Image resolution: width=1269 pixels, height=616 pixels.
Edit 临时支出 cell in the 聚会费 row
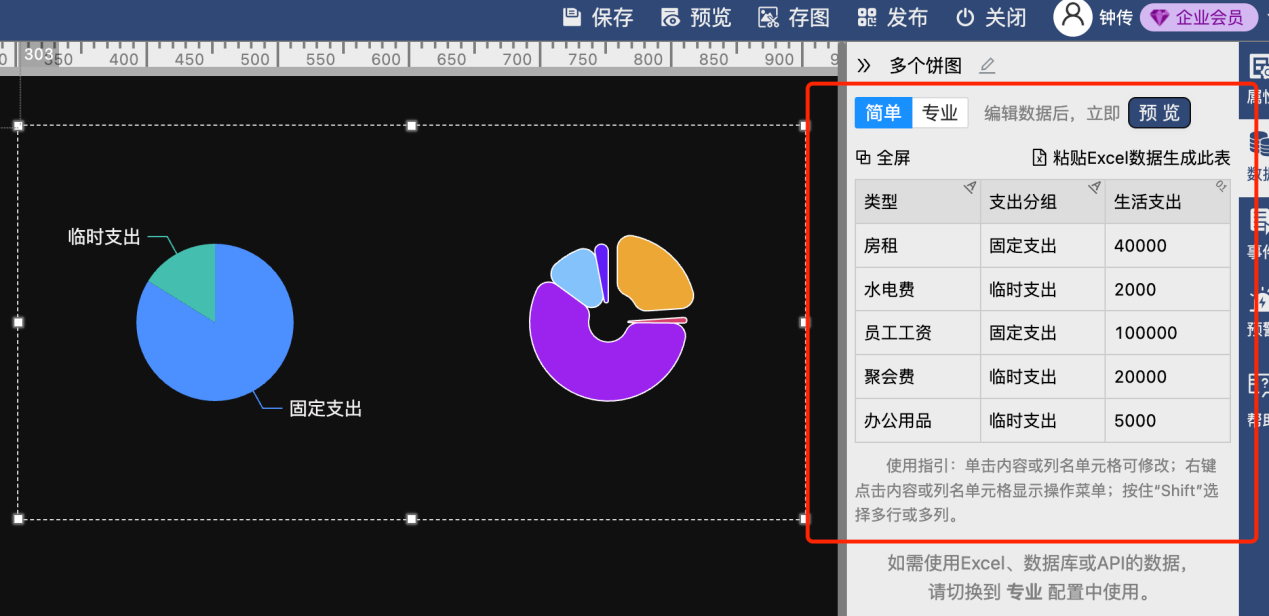pyautogui.click(x=1042, y=377)
